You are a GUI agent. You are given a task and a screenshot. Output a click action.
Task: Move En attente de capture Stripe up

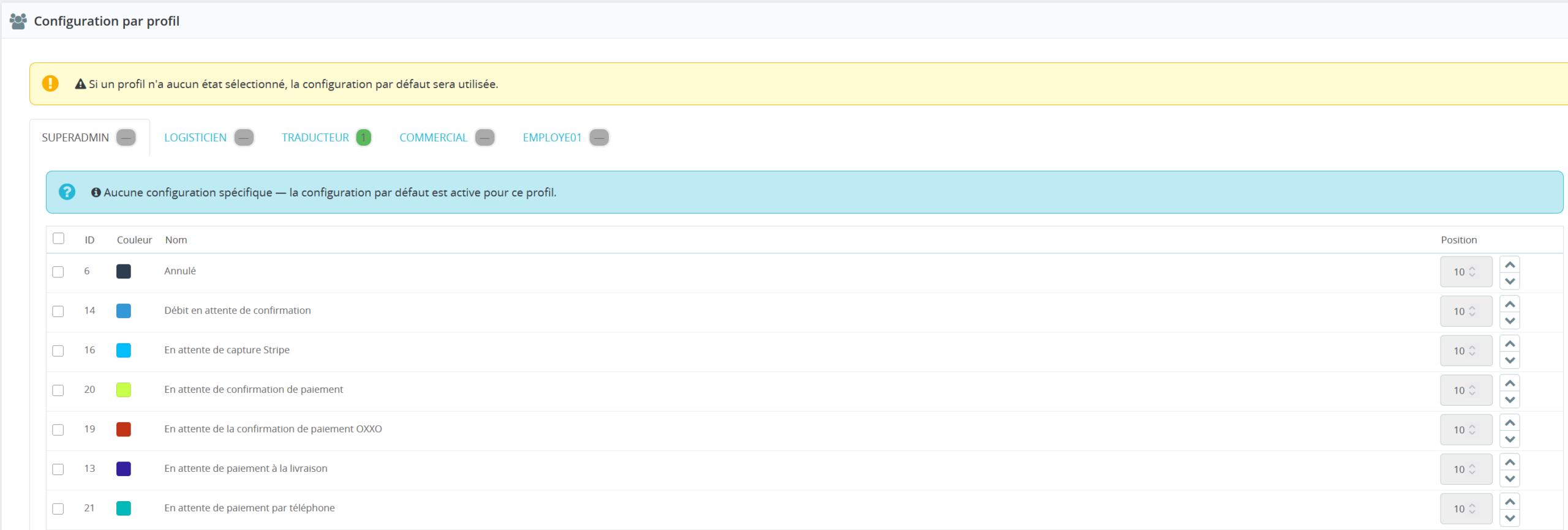point(1510,343)
